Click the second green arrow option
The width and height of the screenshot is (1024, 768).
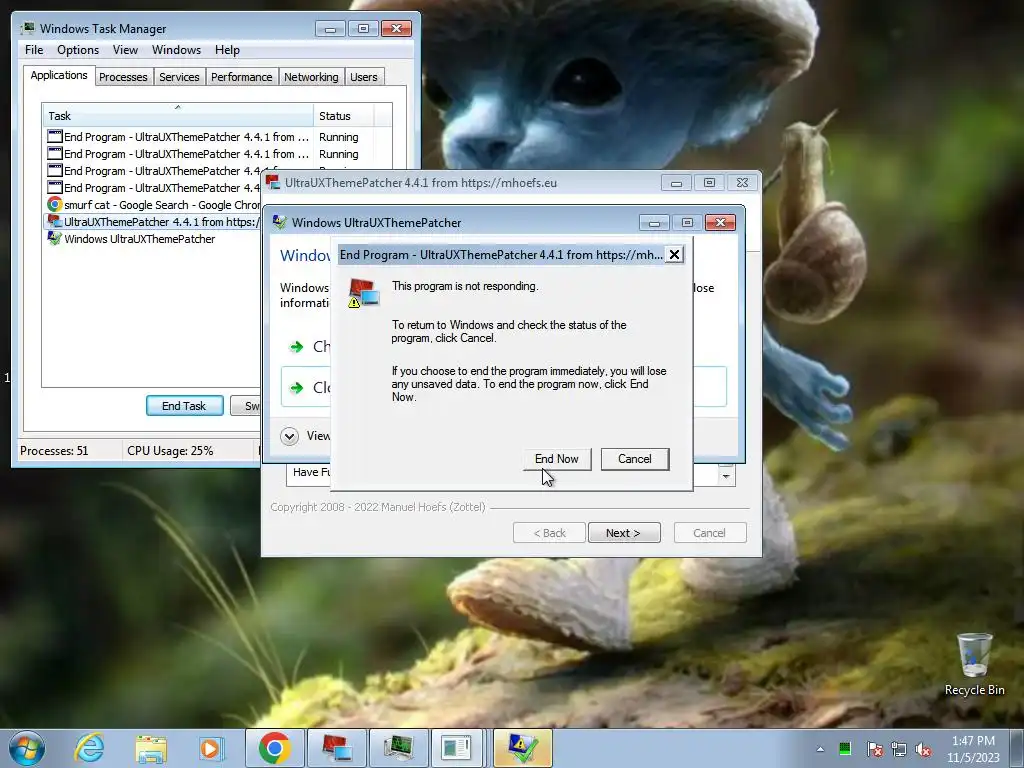coord(296,387)
